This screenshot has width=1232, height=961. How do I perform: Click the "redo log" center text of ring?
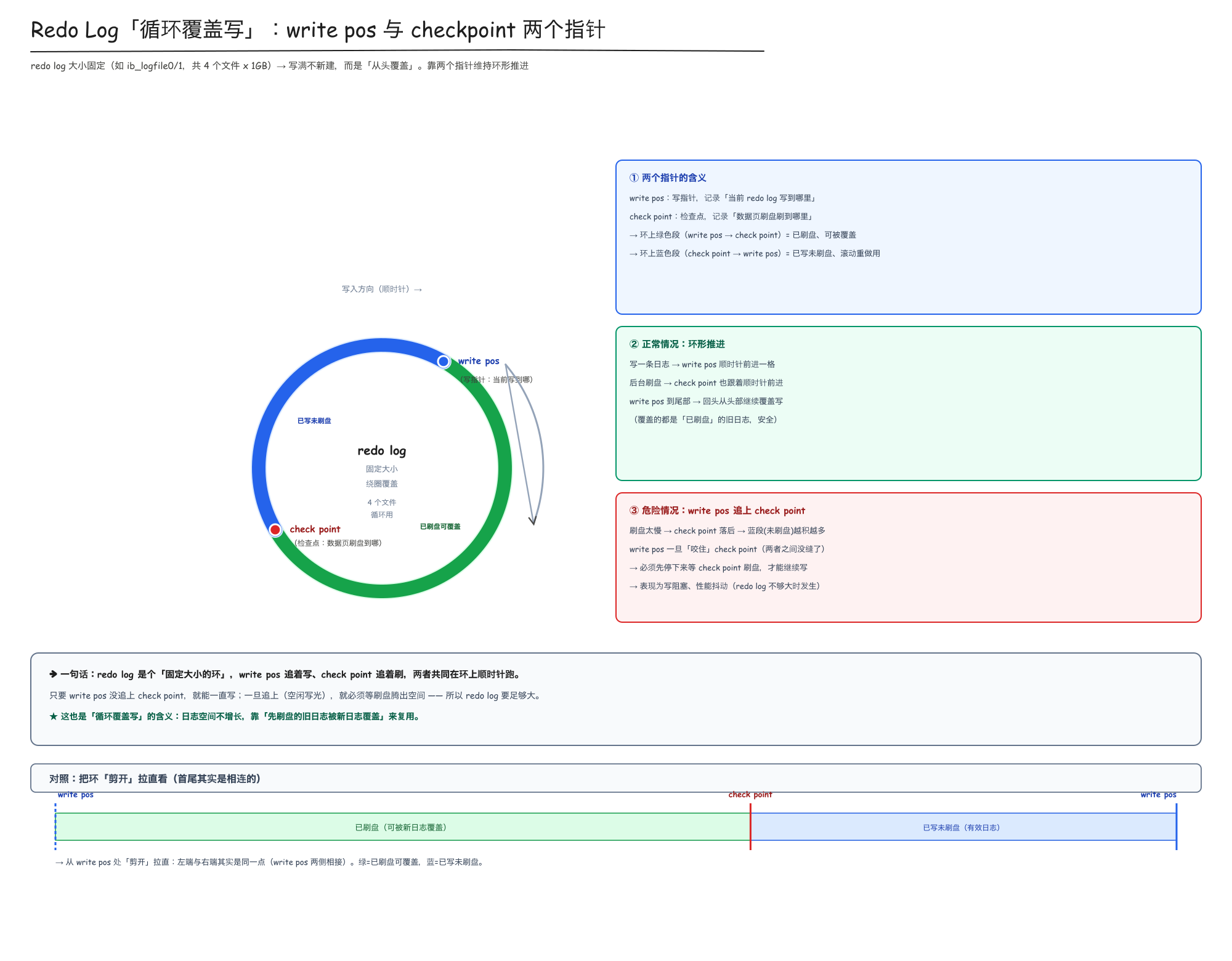[x=382, y=450]
